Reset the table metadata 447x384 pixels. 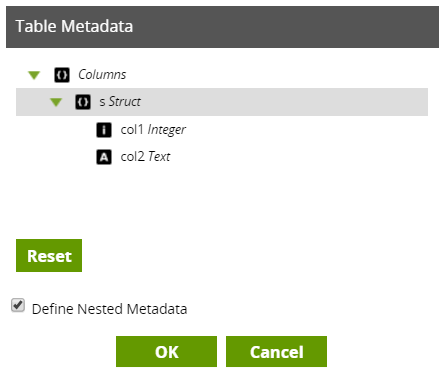point(49,255)
